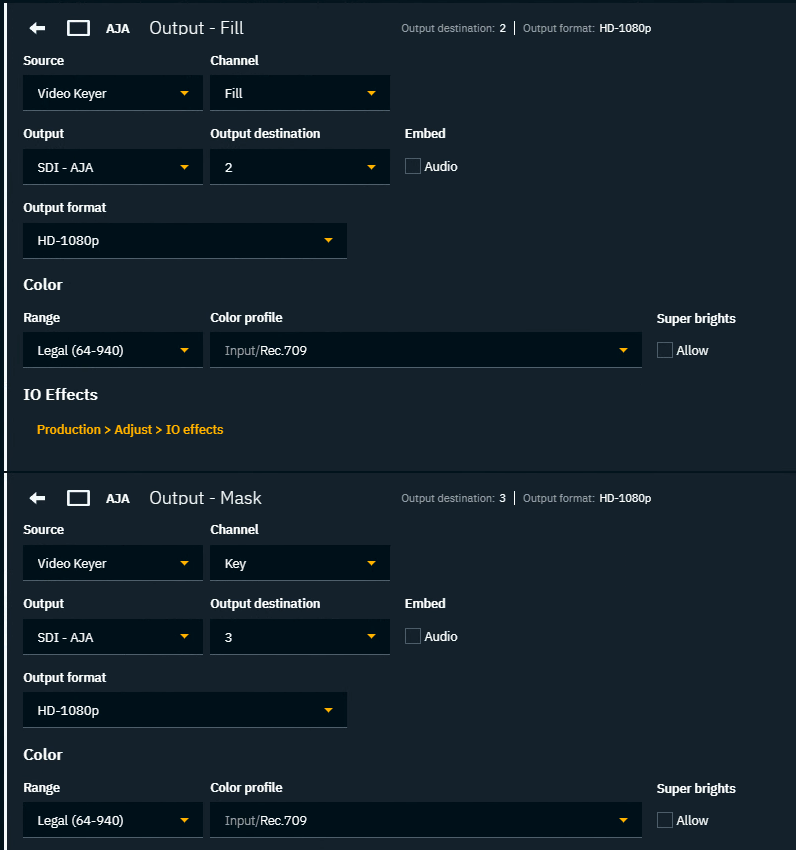Viewport: 796px width, 850px height.
Task: Select the AJA badge on the Mask output
Action: tap(118, 498)
